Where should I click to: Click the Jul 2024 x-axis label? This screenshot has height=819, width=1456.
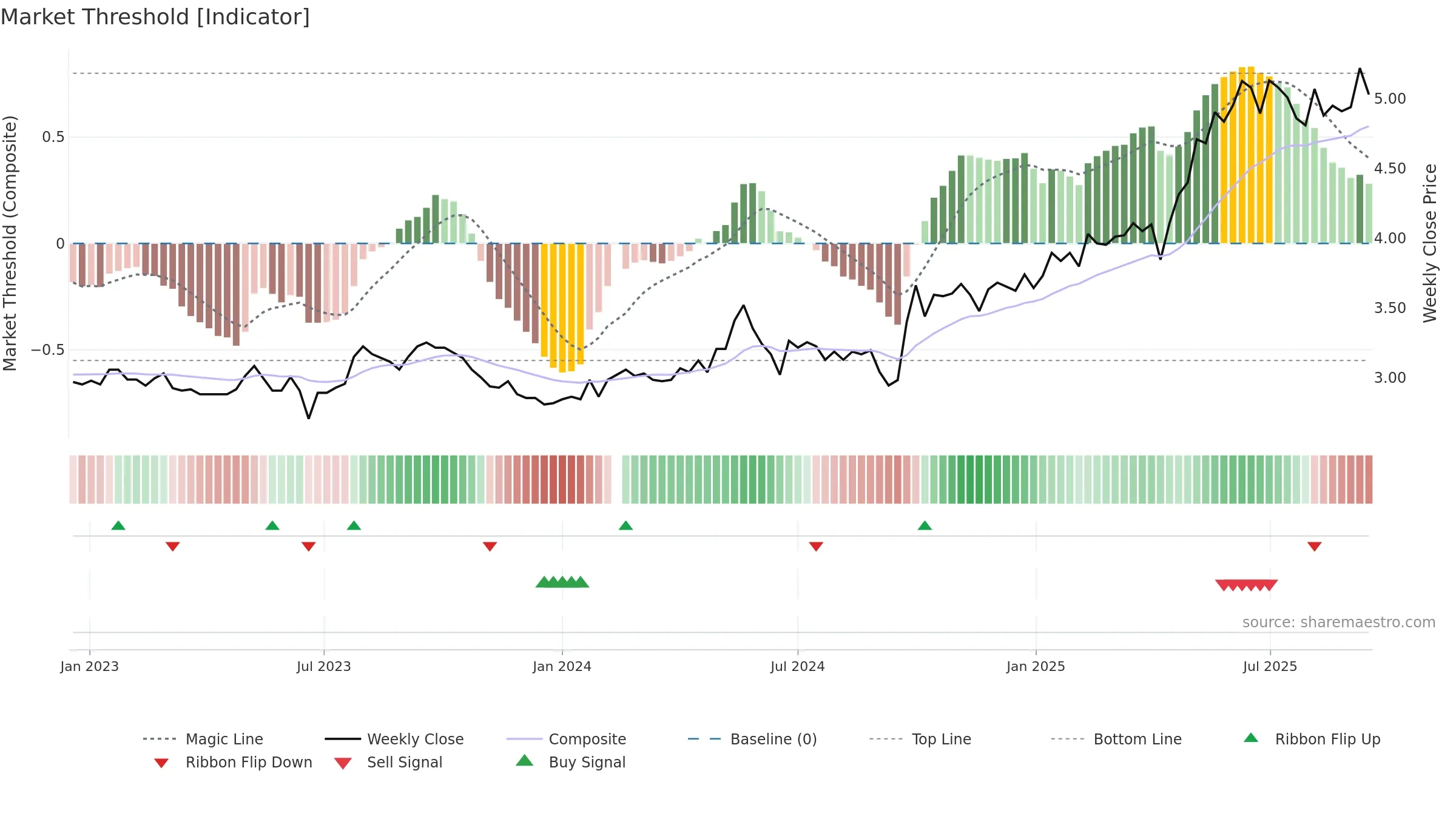(x=798, y=666)
